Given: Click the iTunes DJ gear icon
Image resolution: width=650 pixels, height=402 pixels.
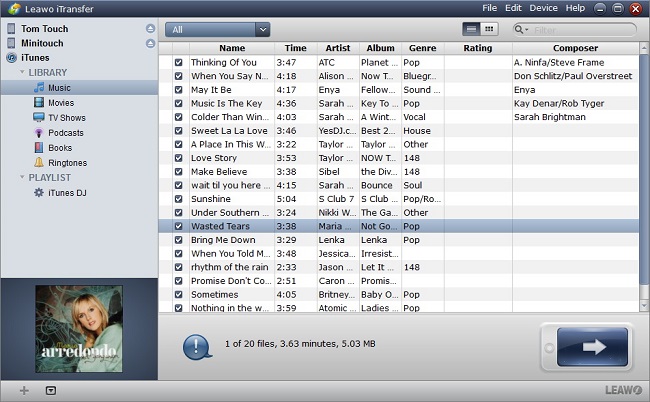Looking at the screenshot, I should pos(39,193).
